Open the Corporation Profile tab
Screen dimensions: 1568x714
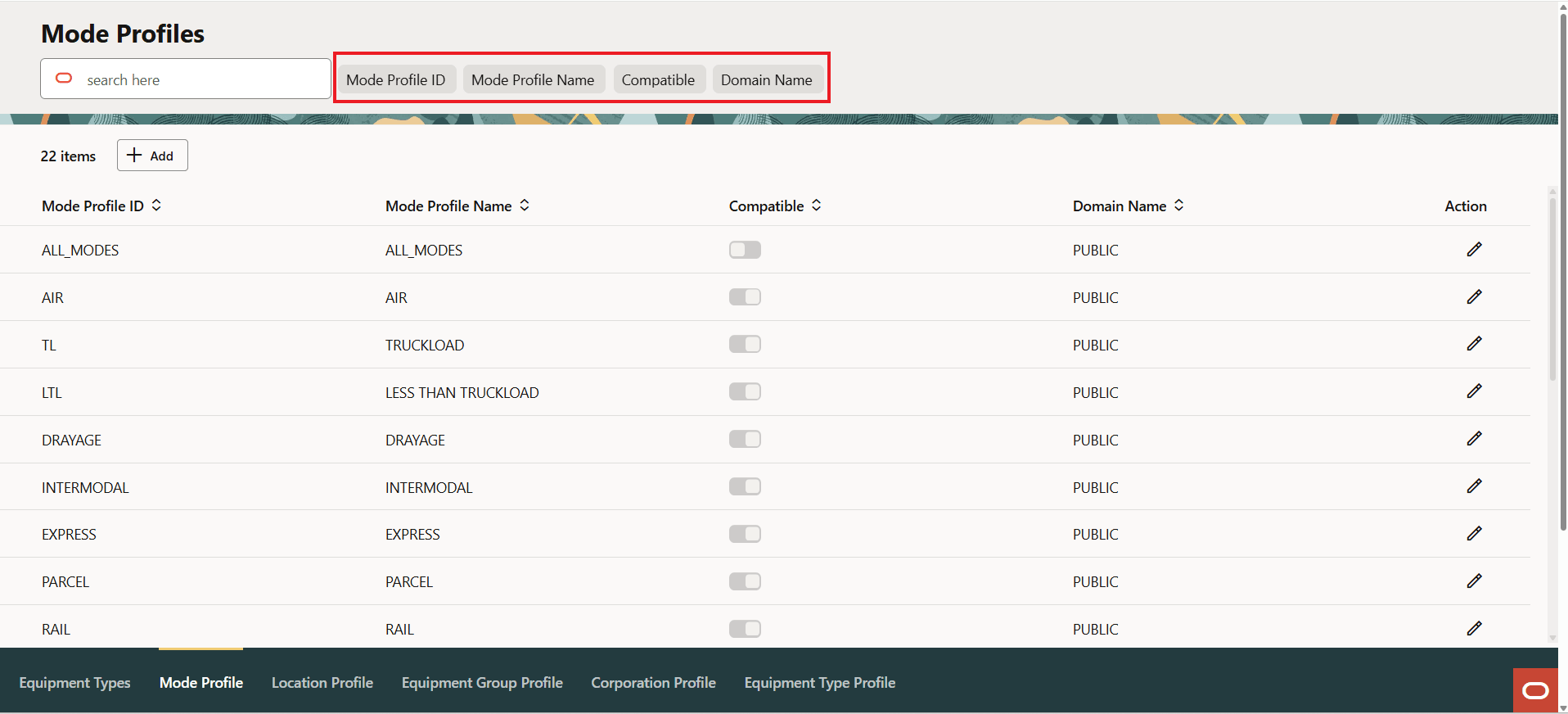(654, 683)
